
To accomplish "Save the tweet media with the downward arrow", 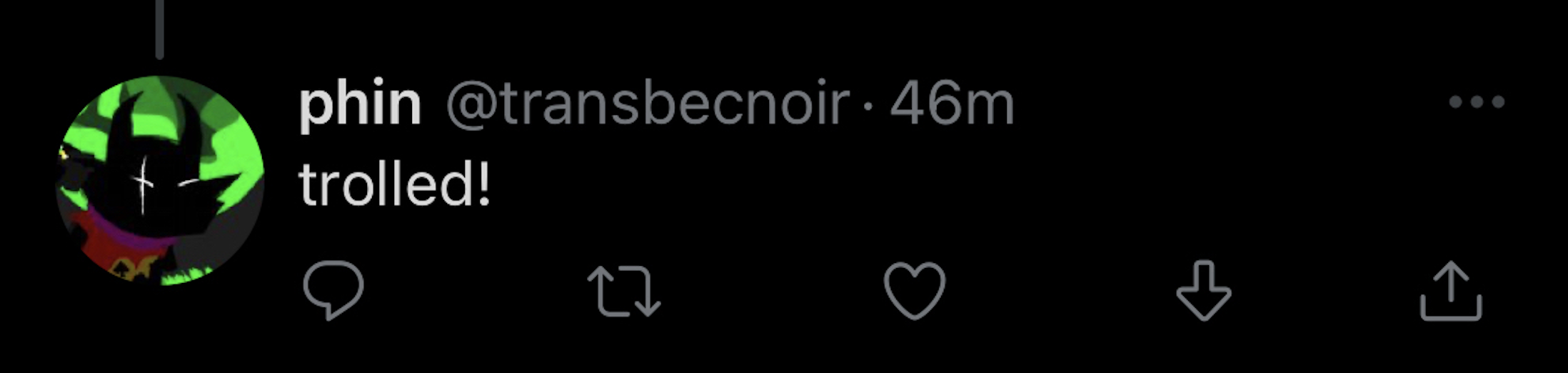I will [x=1204, y=289].
